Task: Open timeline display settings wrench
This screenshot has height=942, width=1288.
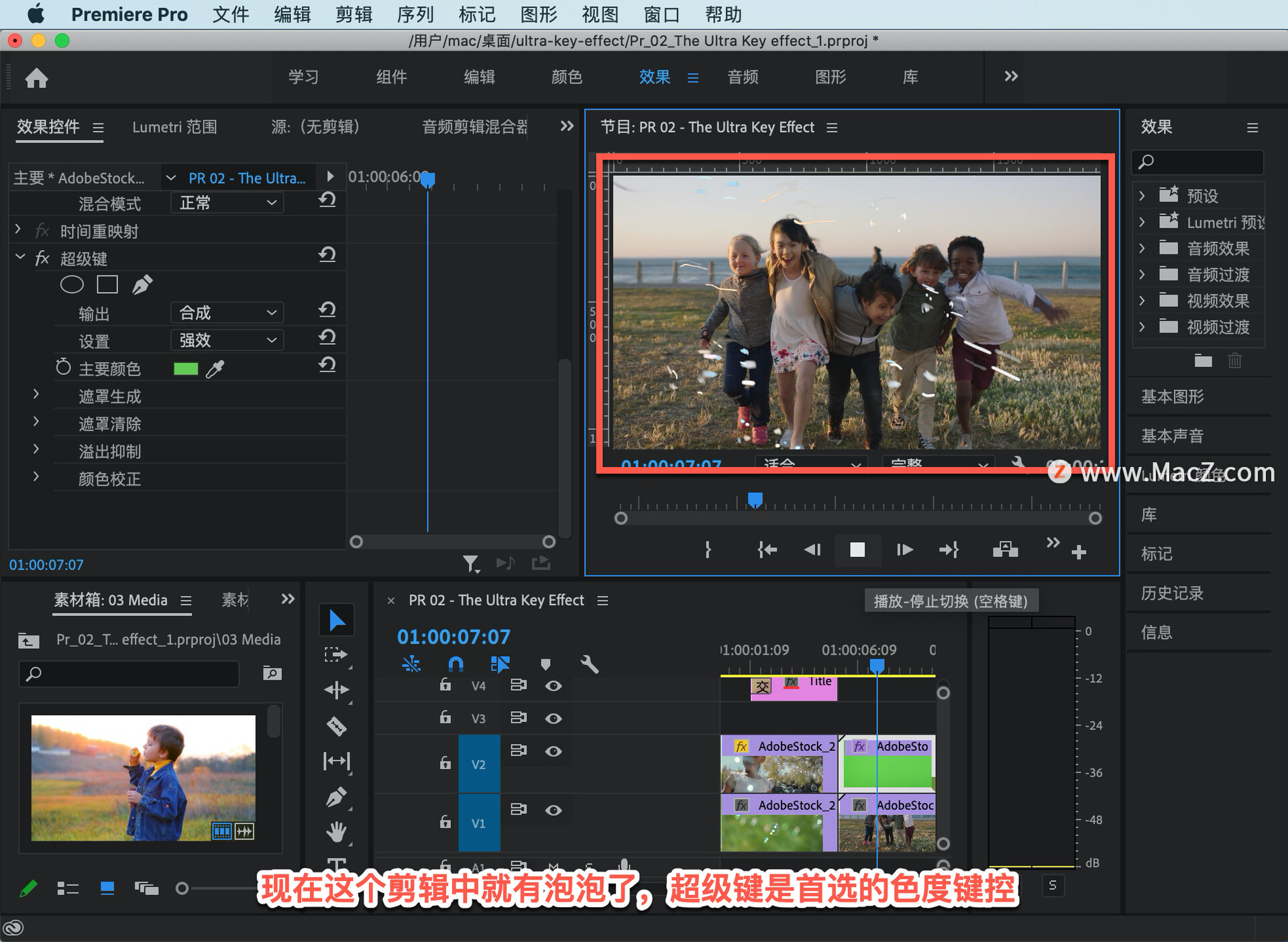Action: pyautogui.click(x=589, y=664)
